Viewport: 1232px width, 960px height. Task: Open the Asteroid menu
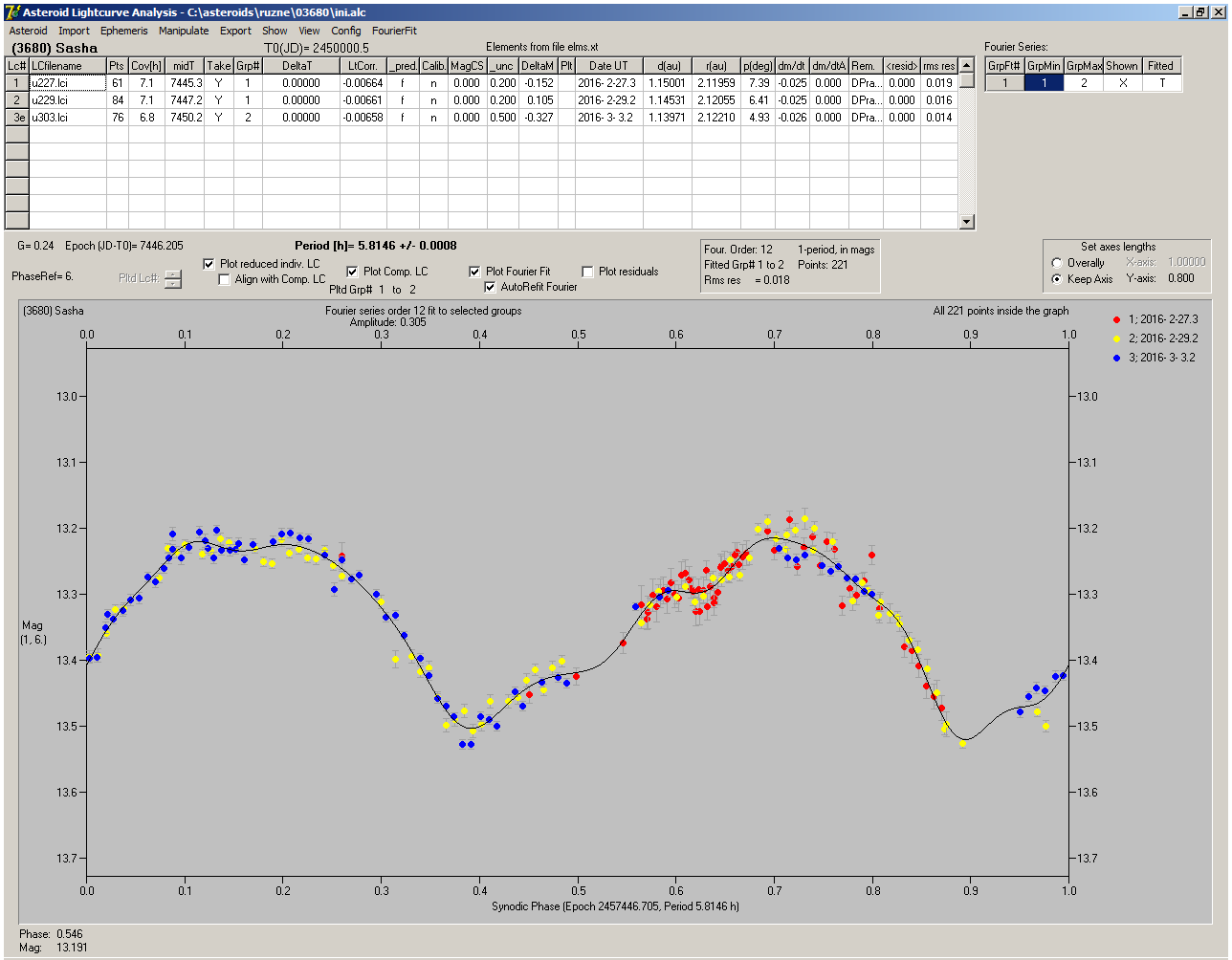tap(28, 31)
